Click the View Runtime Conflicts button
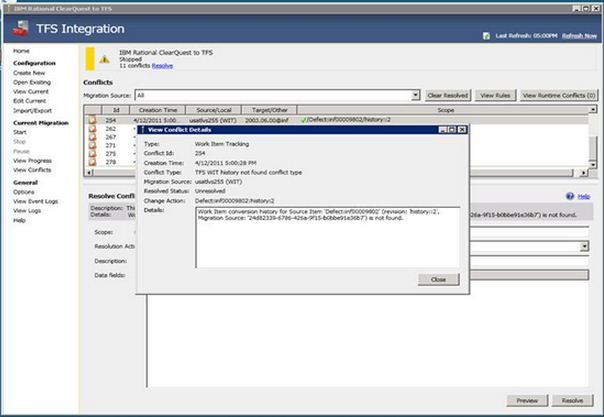 click(559, 95)
